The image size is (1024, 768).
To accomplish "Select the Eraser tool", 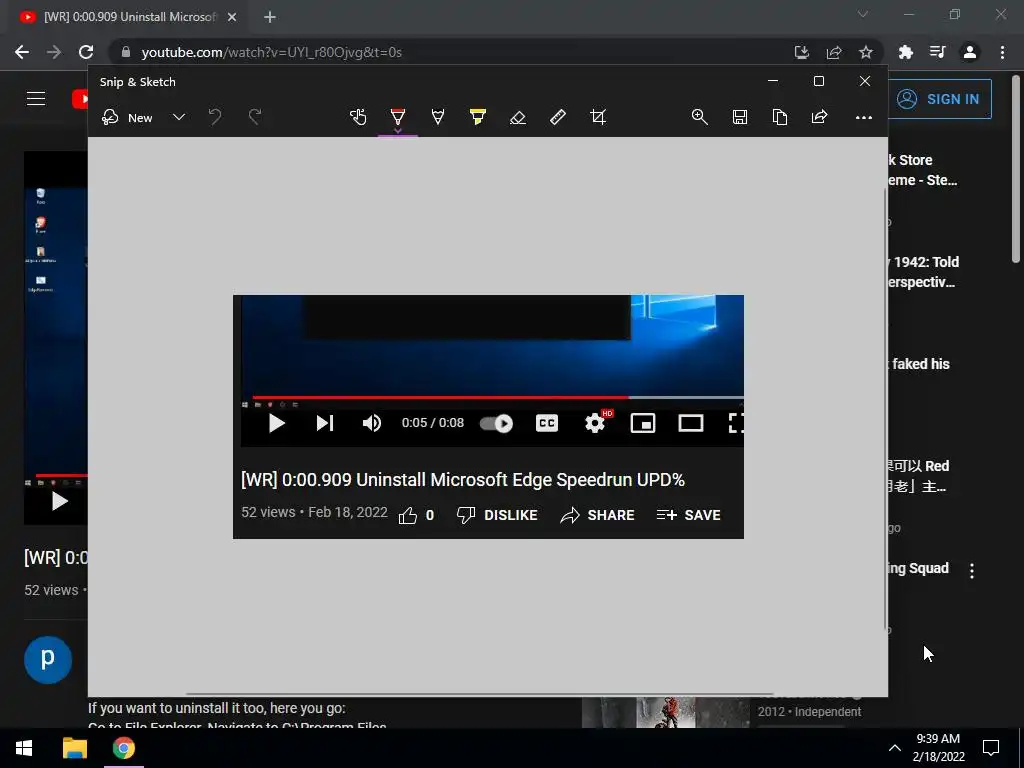I will point(517,118).
